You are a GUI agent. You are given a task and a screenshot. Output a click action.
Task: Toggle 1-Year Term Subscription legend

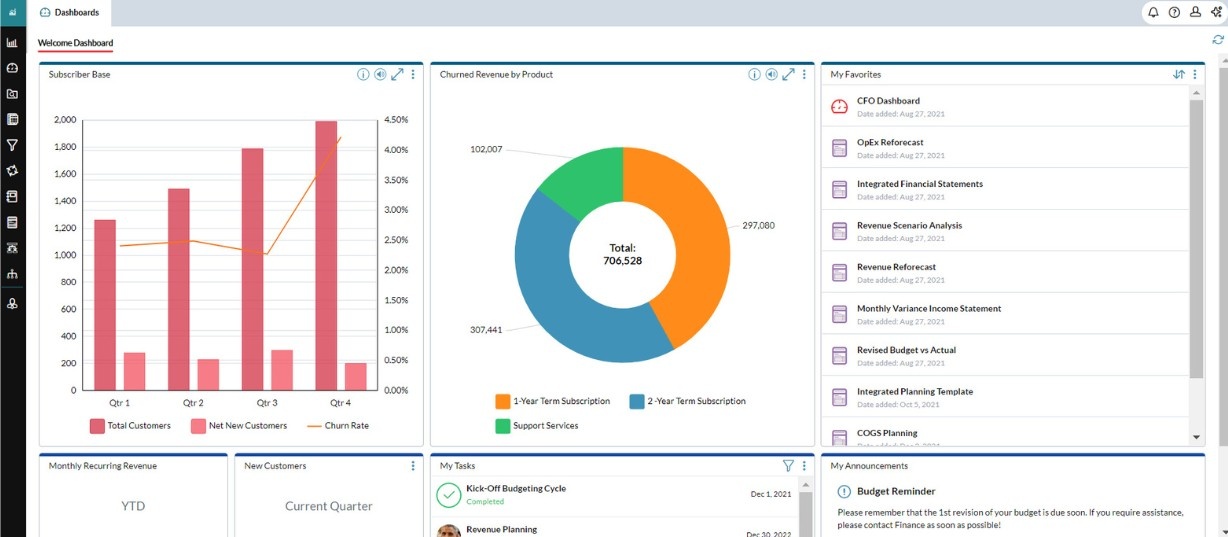[x=552, y=401]
